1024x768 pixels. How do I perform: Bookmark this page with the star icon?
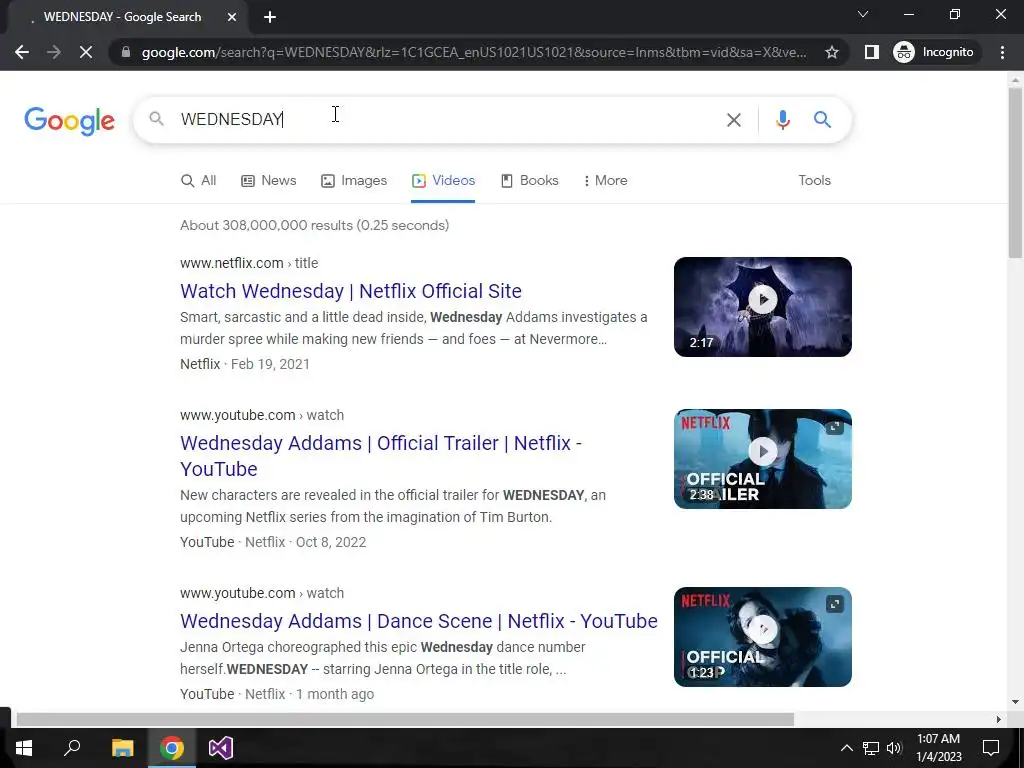(x=831, y=52)
